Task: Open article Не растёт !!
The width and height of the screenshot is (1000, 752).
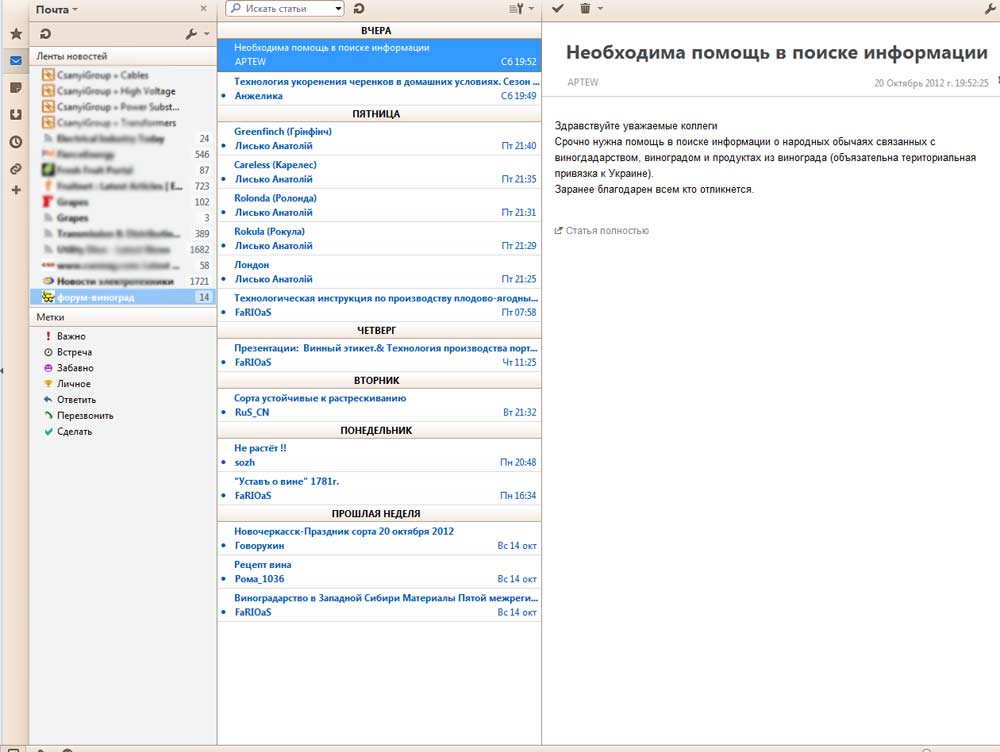Action: coord(379,455)
